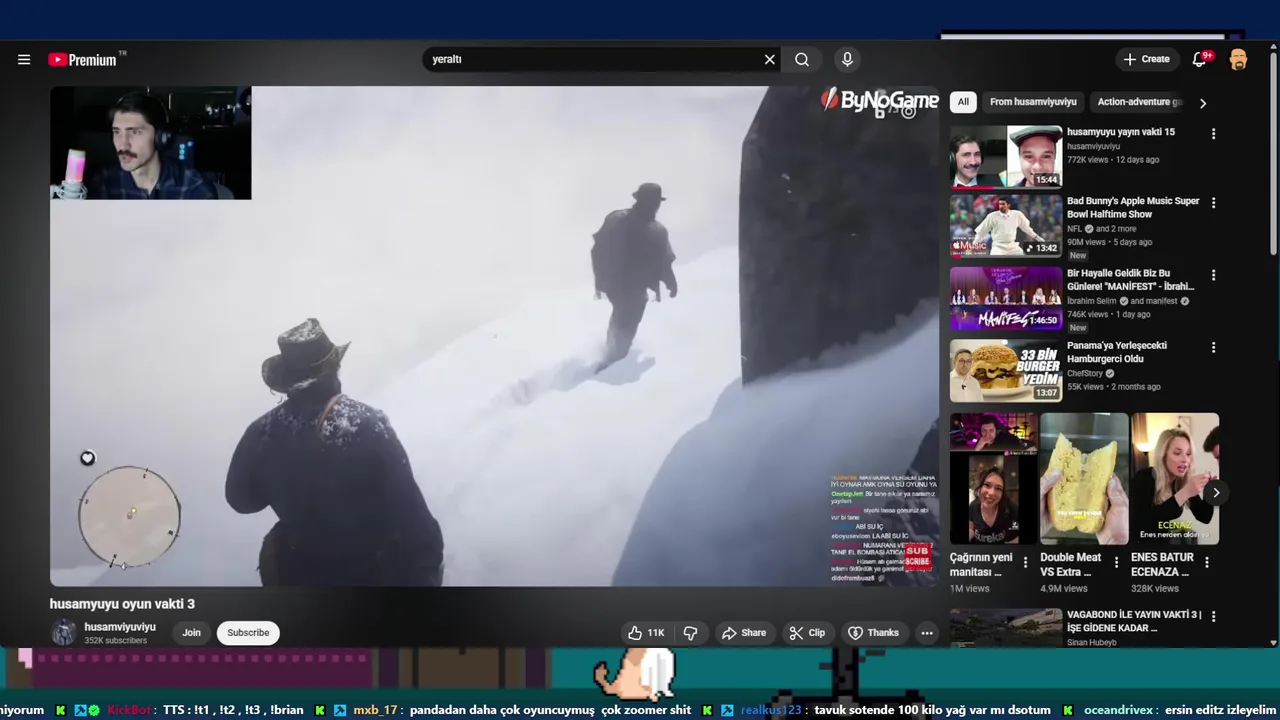Open options for Double Meat VS Extra short
This screenshot has width=1280, height=720.
click(1116, 563)
